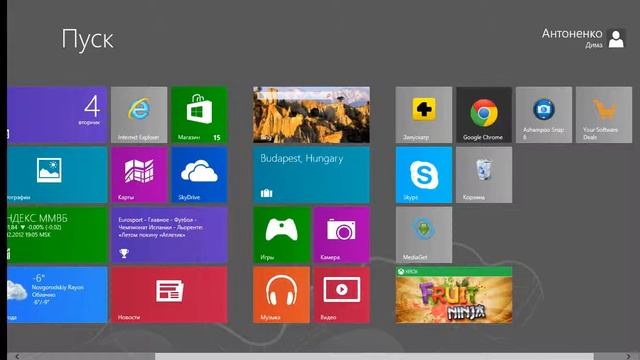Open the weather tile showing -6°
640x360 pixels.
[x=57, y=295]
